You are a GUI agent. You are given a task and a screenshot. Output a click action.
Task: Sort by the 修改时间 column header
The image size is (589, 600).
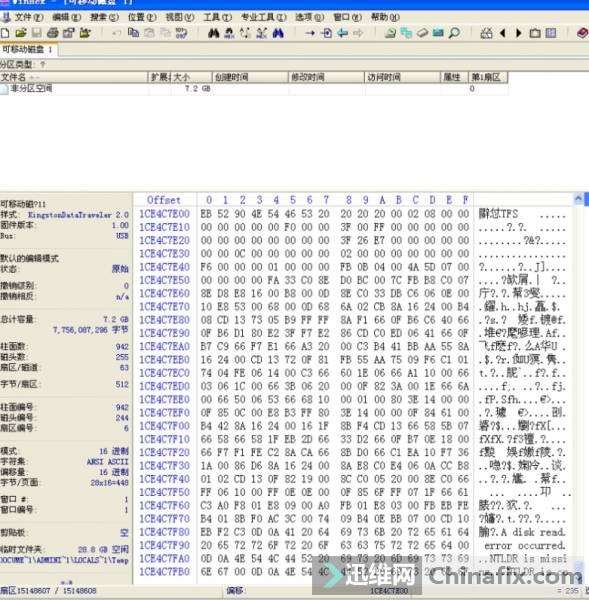coord(326,77)
